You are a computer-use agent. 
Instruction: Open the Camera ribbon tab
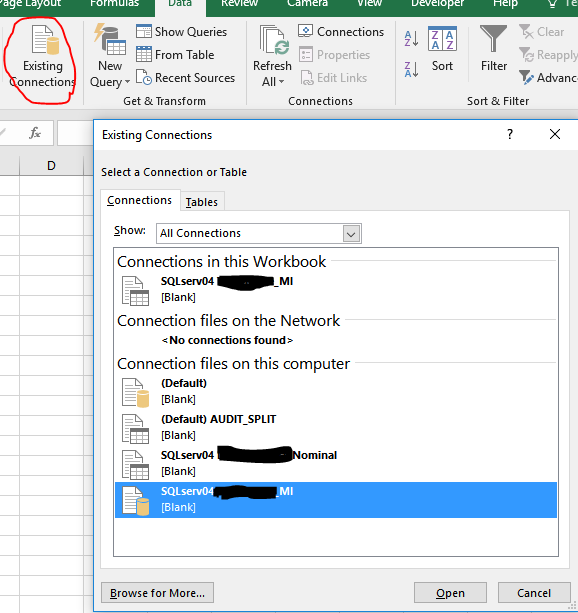[307, 3]
